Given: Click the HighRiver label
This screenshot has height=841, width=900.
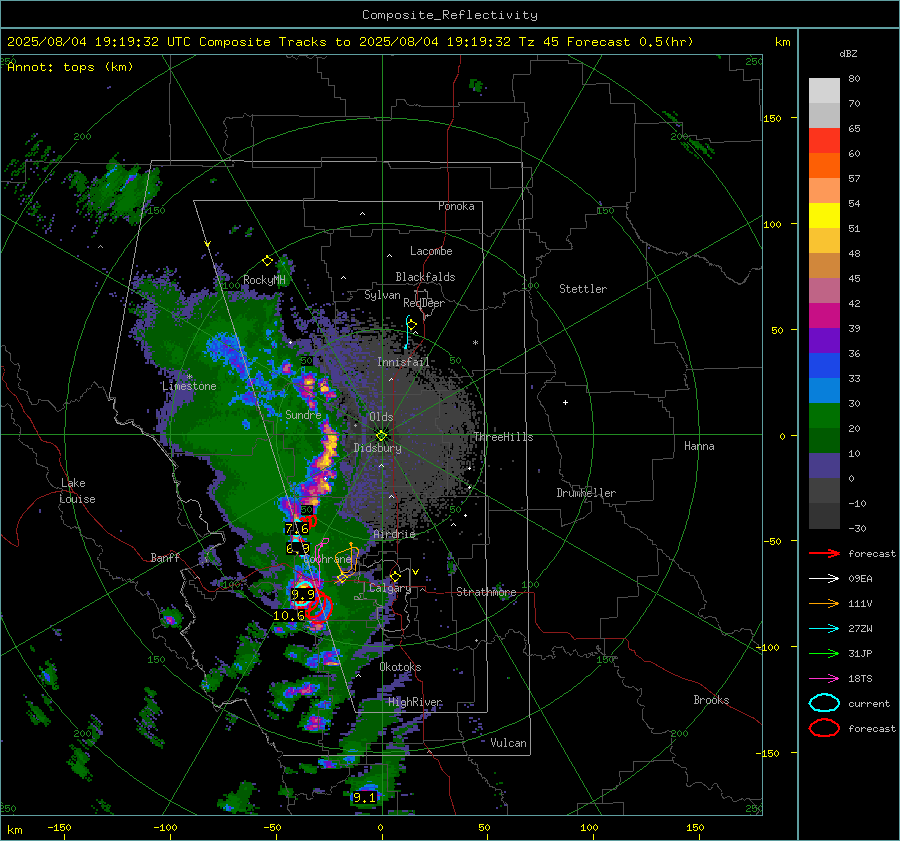Looking at the screenshot, I should (415, 702).
